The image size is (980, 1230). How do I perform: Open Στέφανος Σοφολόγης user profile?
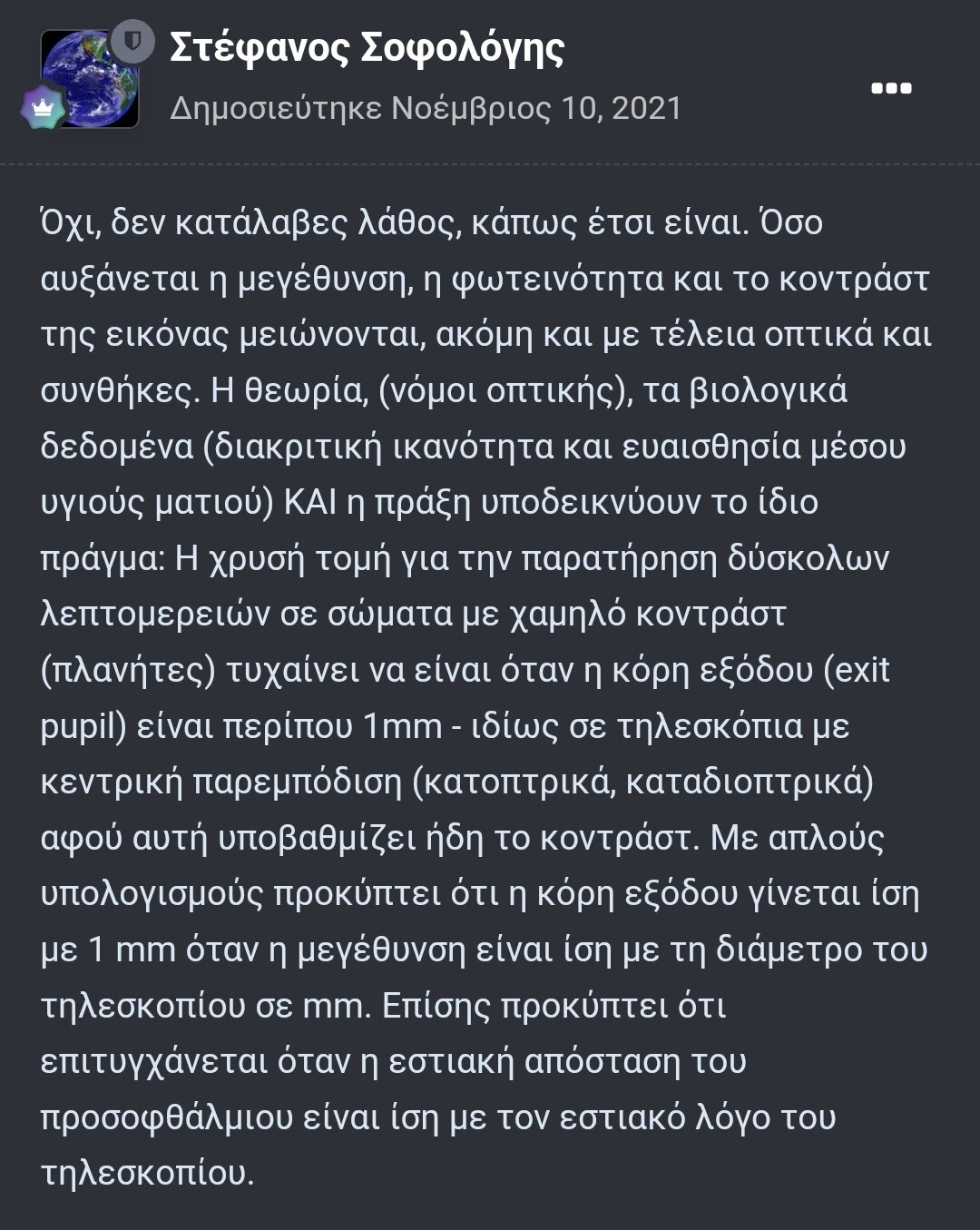click(367, 48)
